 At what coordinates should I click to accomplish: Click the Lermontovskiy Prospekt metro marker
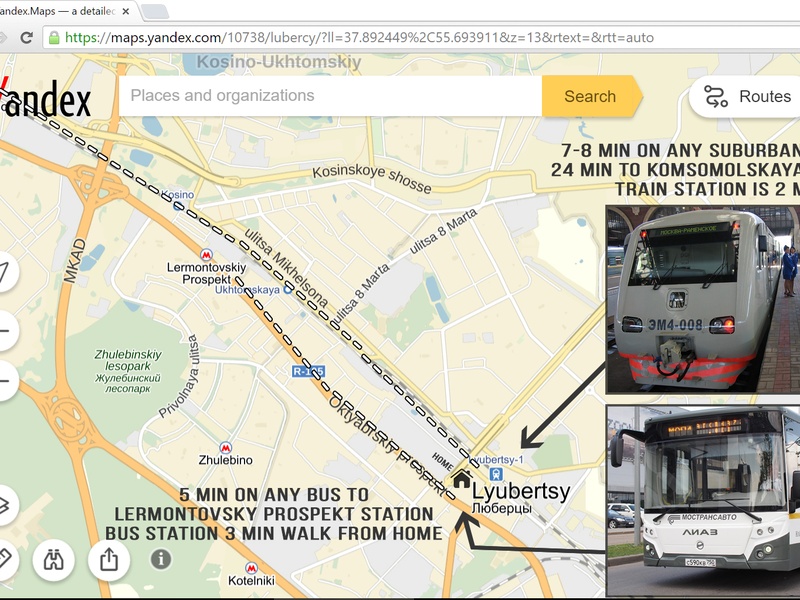tap(207, 256)
